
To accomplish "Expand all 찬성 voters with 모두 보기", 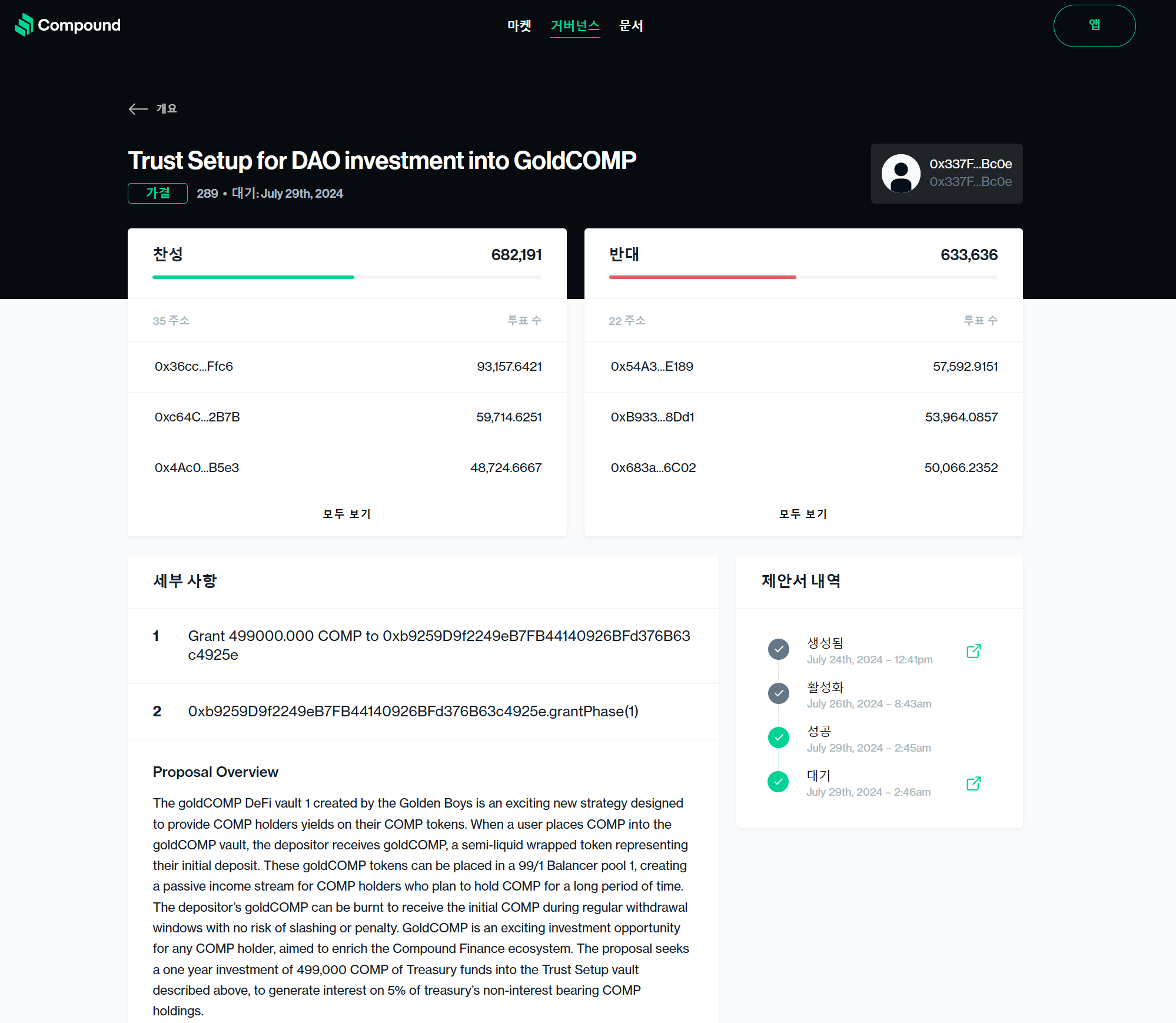I will coord(347,514).
